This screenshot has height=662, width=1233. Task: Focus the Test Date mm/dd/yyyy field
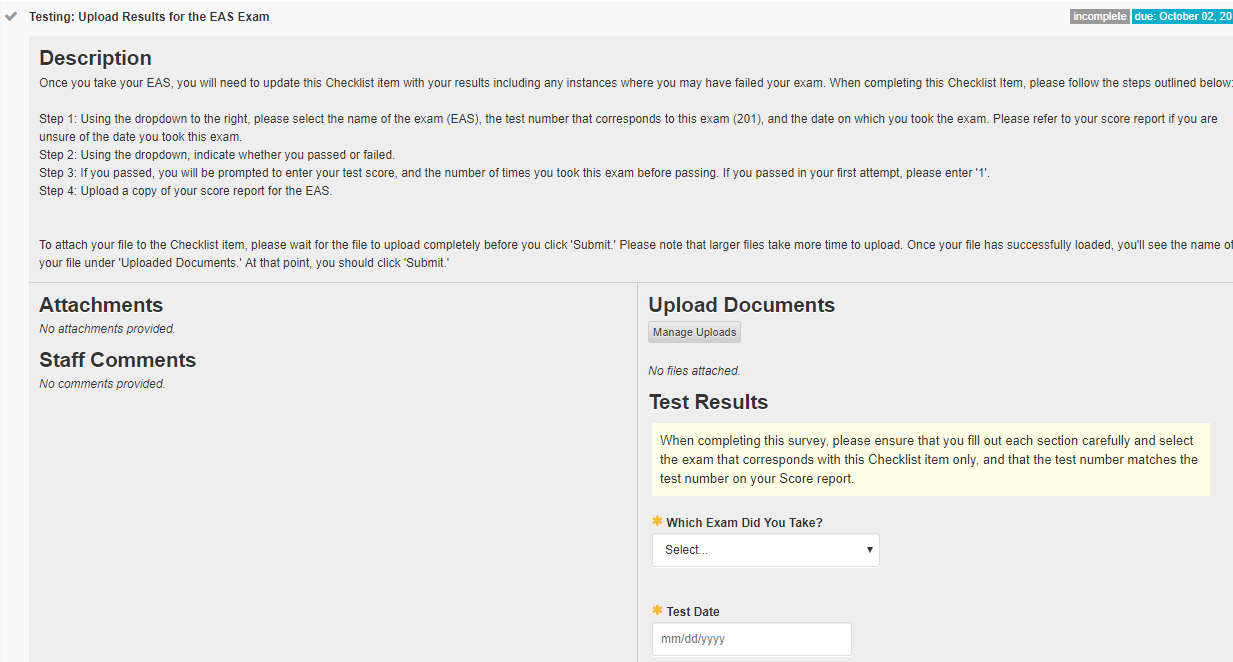click(751, 639)
